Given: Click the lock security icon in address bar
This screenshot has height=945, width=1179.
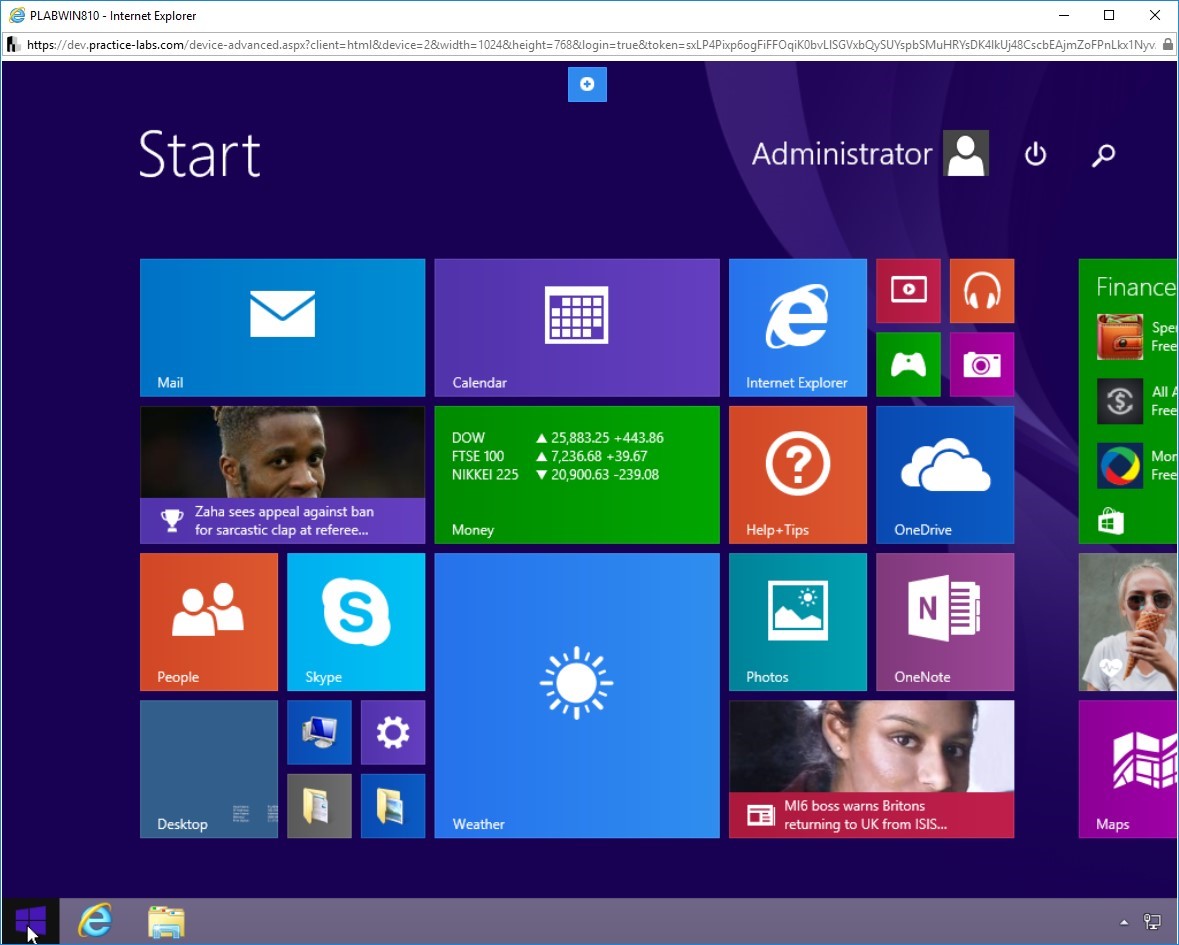Looking at the screenshot, I should (1168, 45).
